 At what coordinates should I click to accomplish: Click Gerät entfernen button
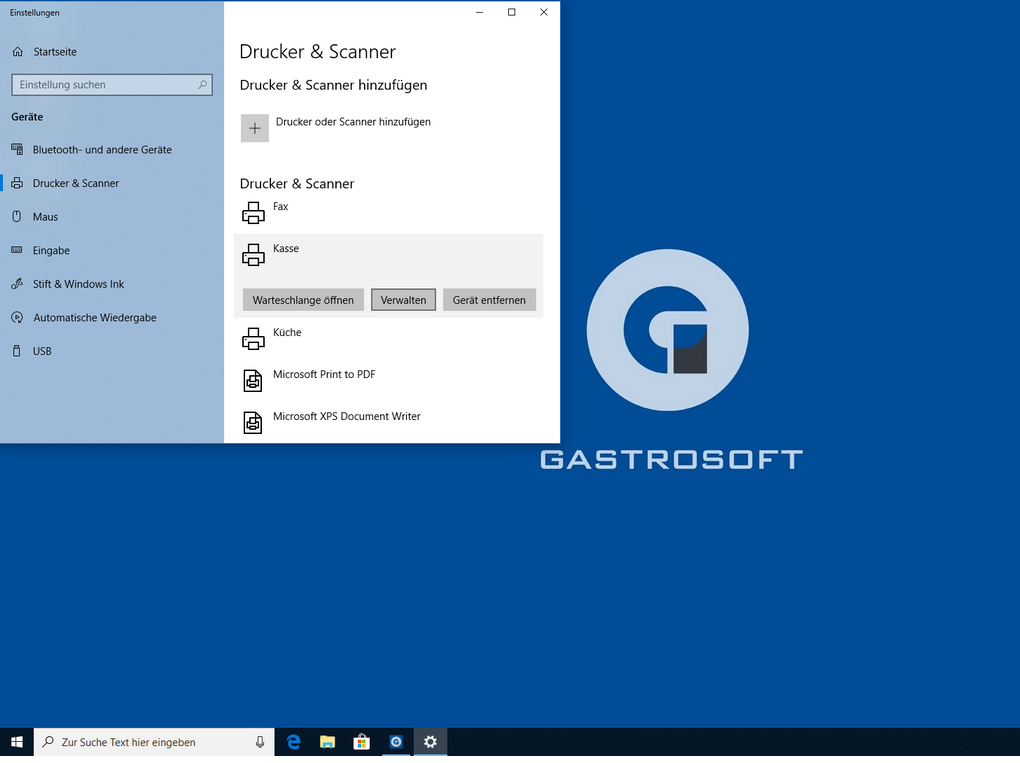[489, 300]
